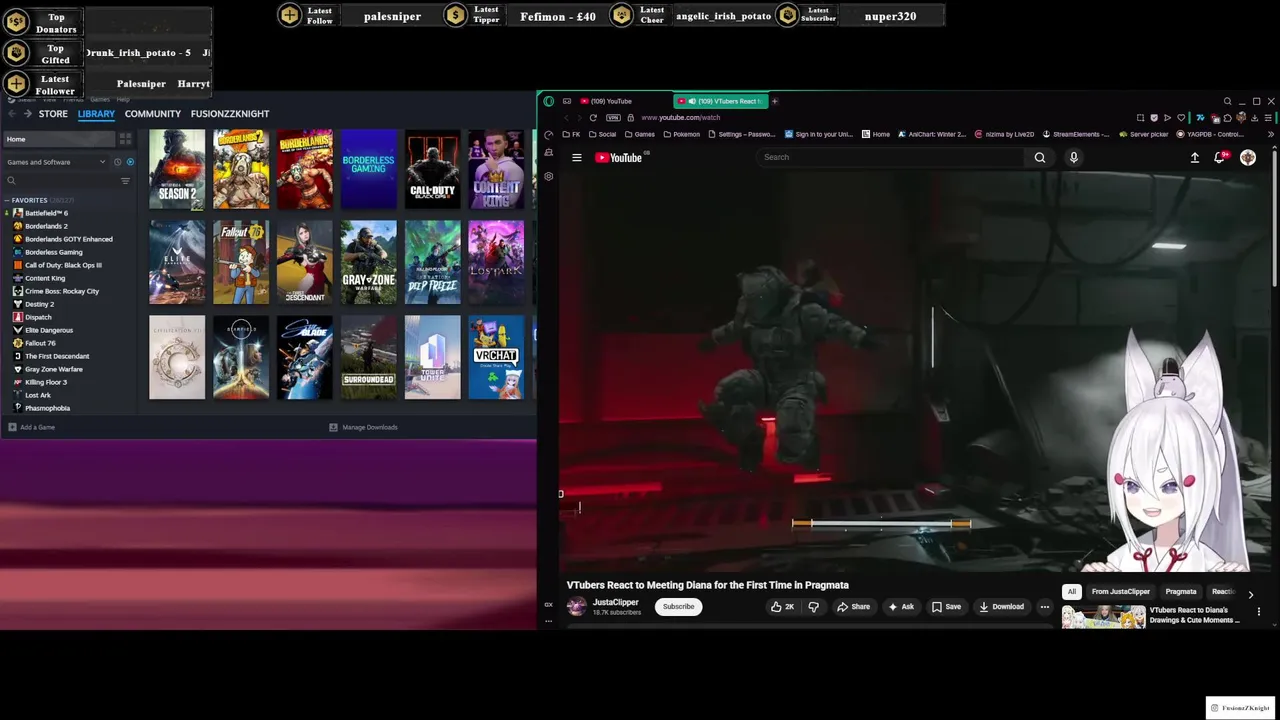Start voice search with microphone icon

(x=1074, y=157)
